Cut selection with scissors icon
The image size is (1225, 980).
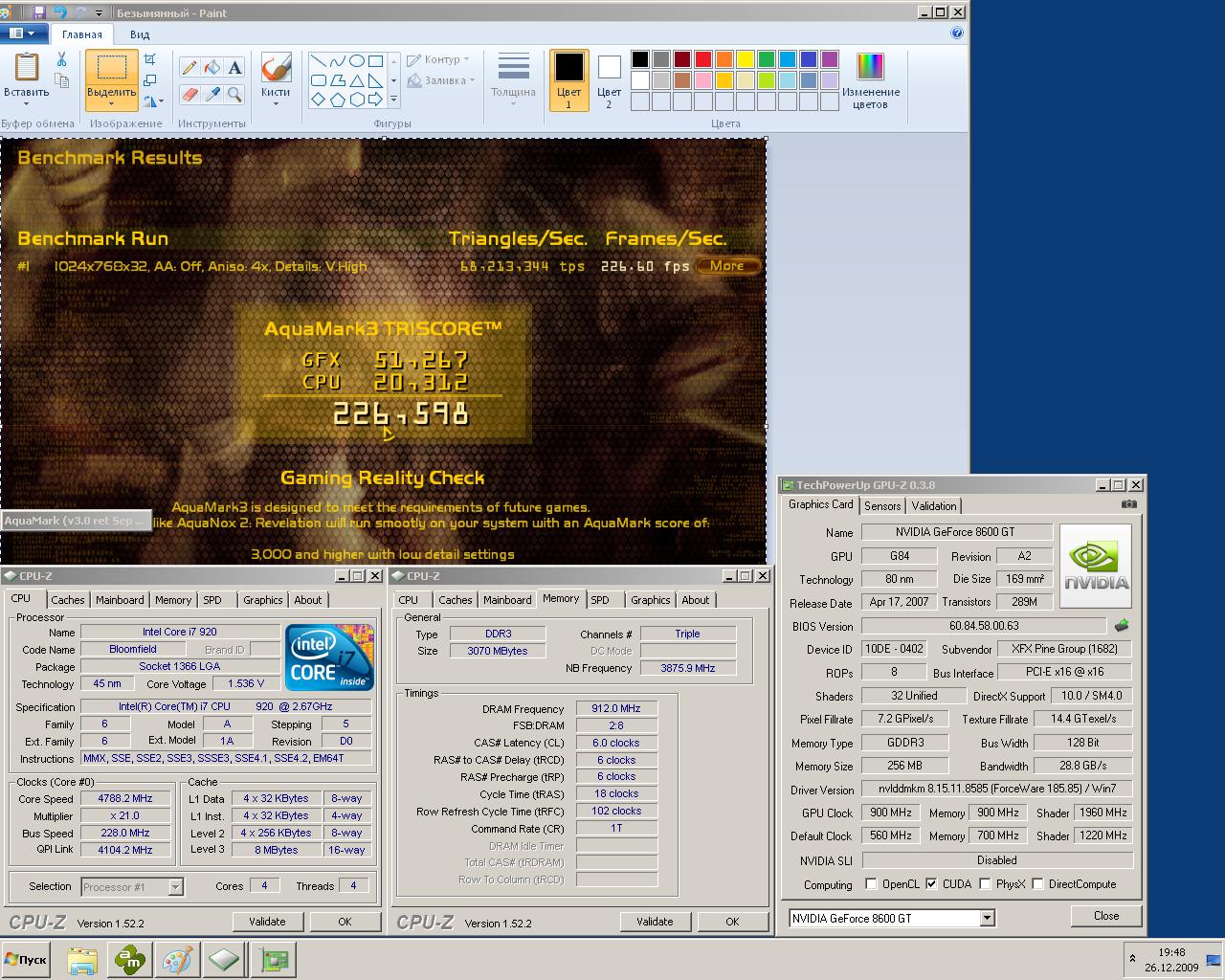coord(61,59)
